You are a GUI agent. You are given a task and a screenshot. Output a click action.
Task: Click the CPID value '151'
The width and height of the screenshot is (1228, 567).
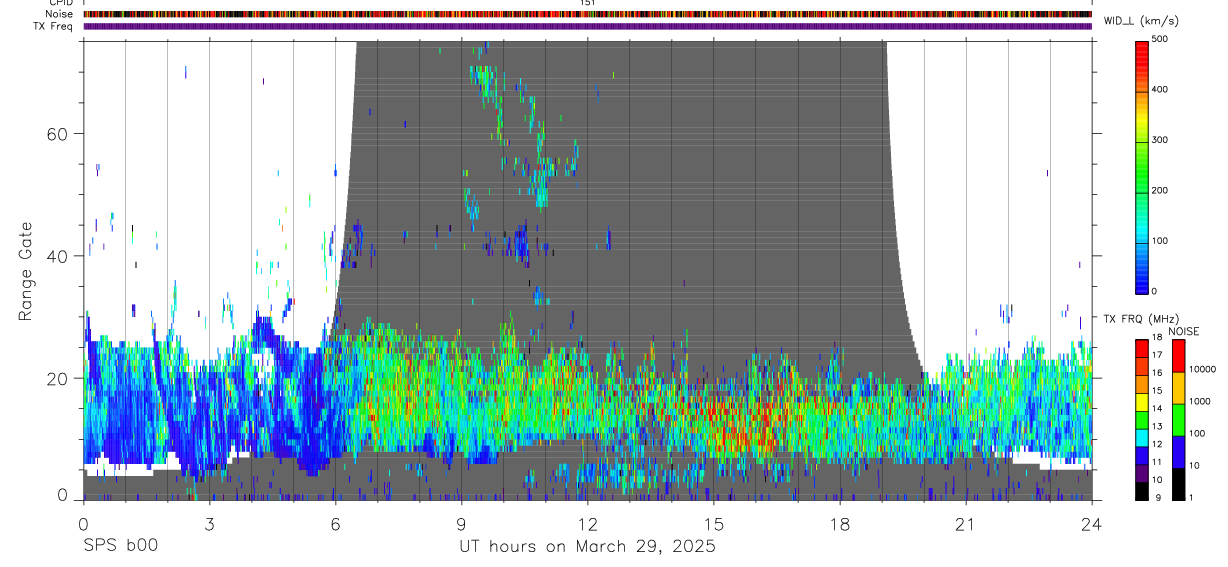pos(588,3)
